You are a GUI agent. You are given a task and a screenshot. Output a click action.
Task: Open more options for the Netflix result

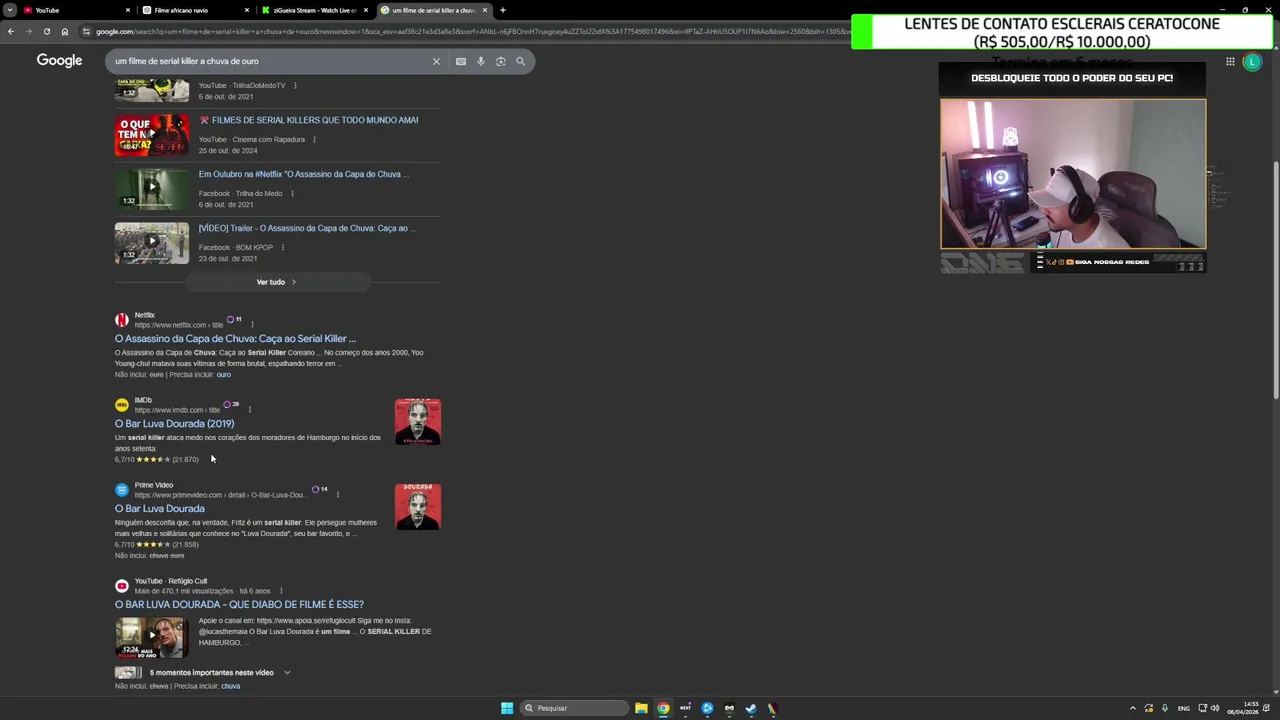[252, 324]
